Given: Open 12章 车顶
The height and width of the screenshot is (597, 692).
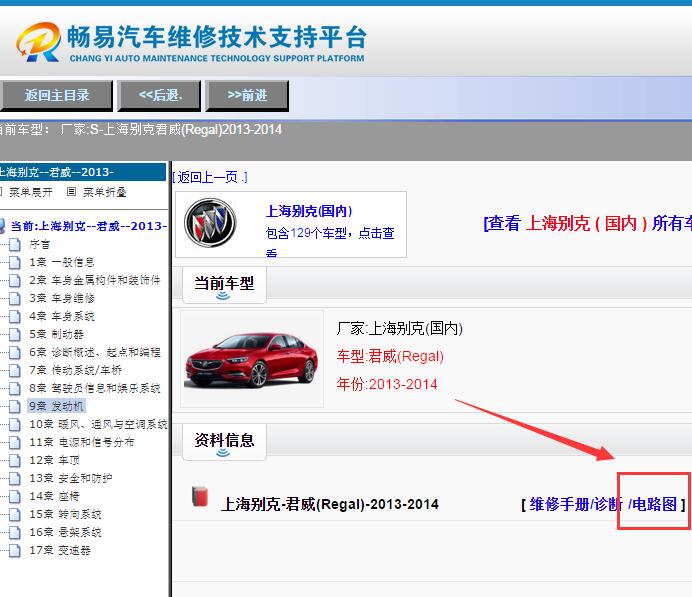Looking at the screenshot, I should coord(54,460).
